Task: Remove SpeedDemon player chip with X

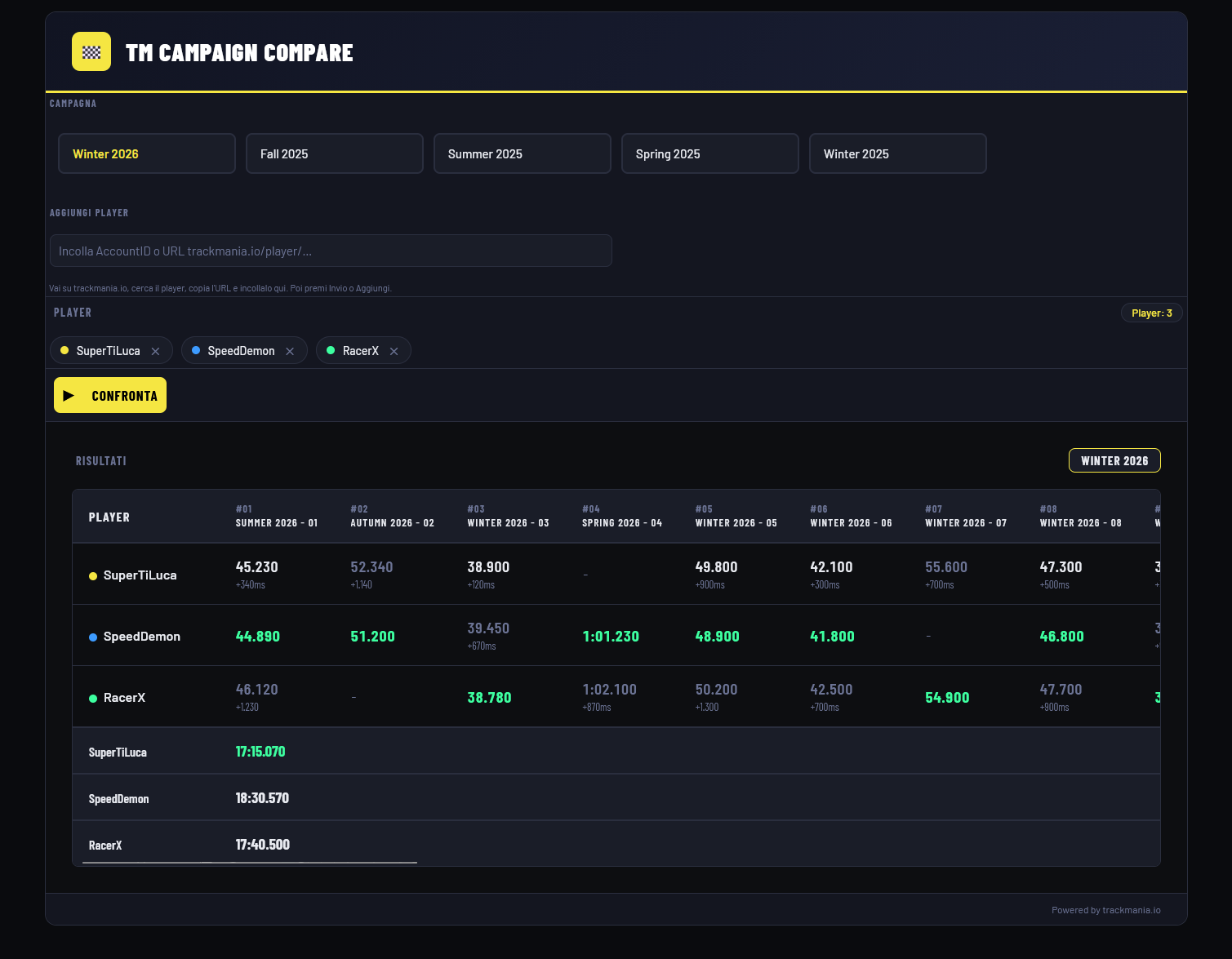Action: (290, 351)
